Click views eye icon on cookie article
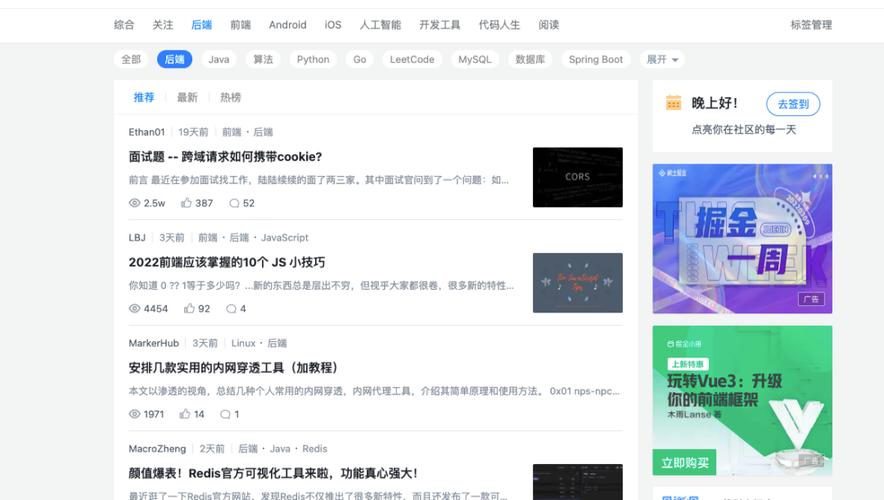The image size is (884, 500). coord(134,203)
